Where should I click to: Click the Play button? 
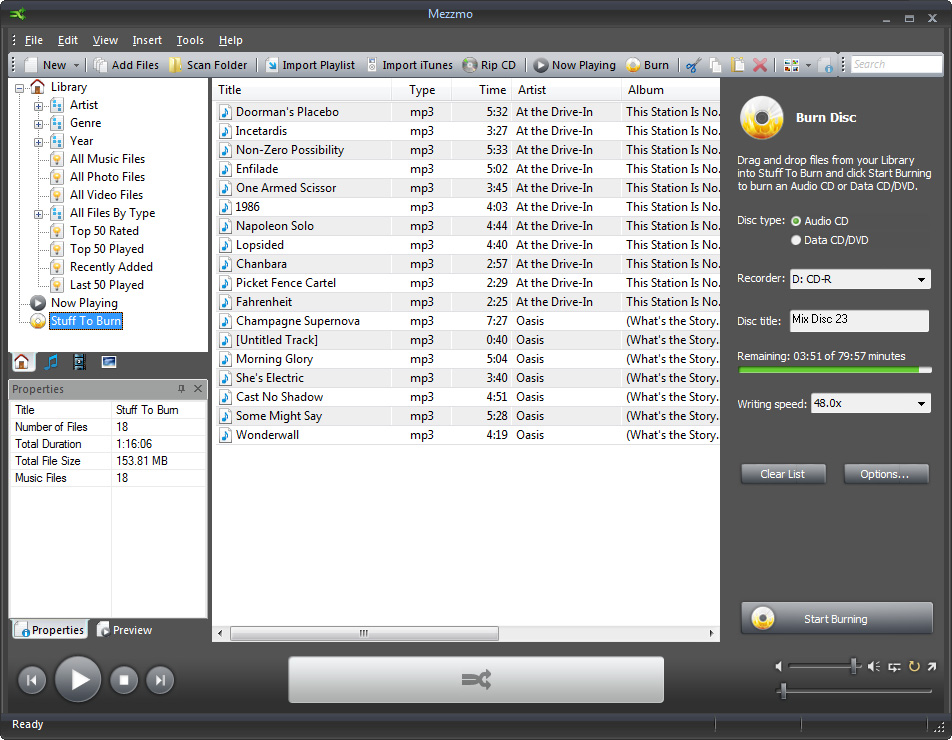point(78,679)
